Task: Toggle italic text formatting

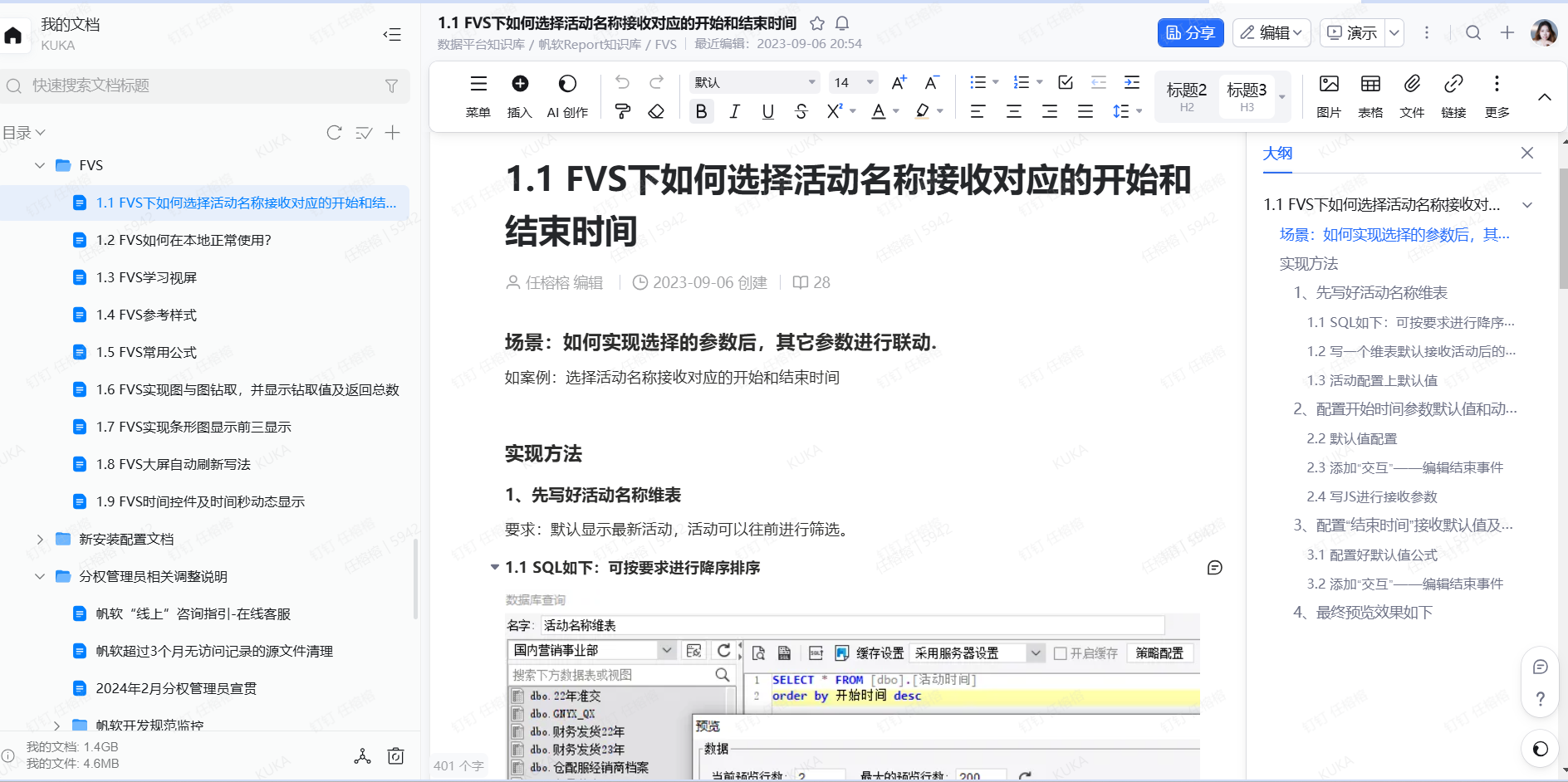Action: click(734, 111)
